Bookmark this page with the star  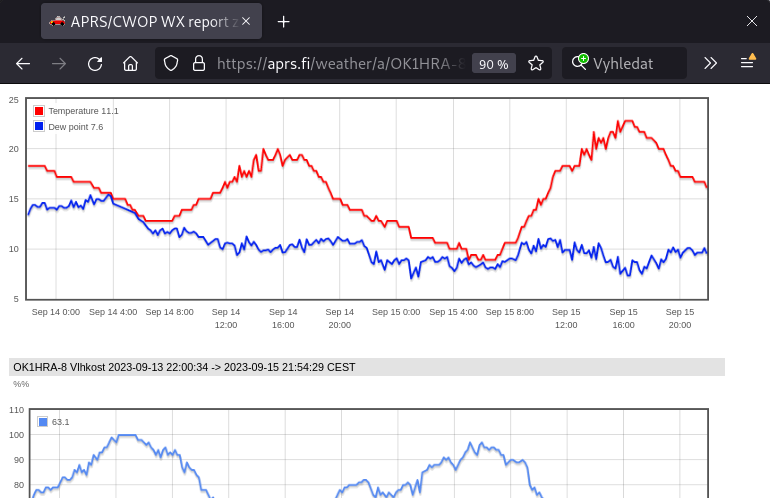(x=536, y=63)
